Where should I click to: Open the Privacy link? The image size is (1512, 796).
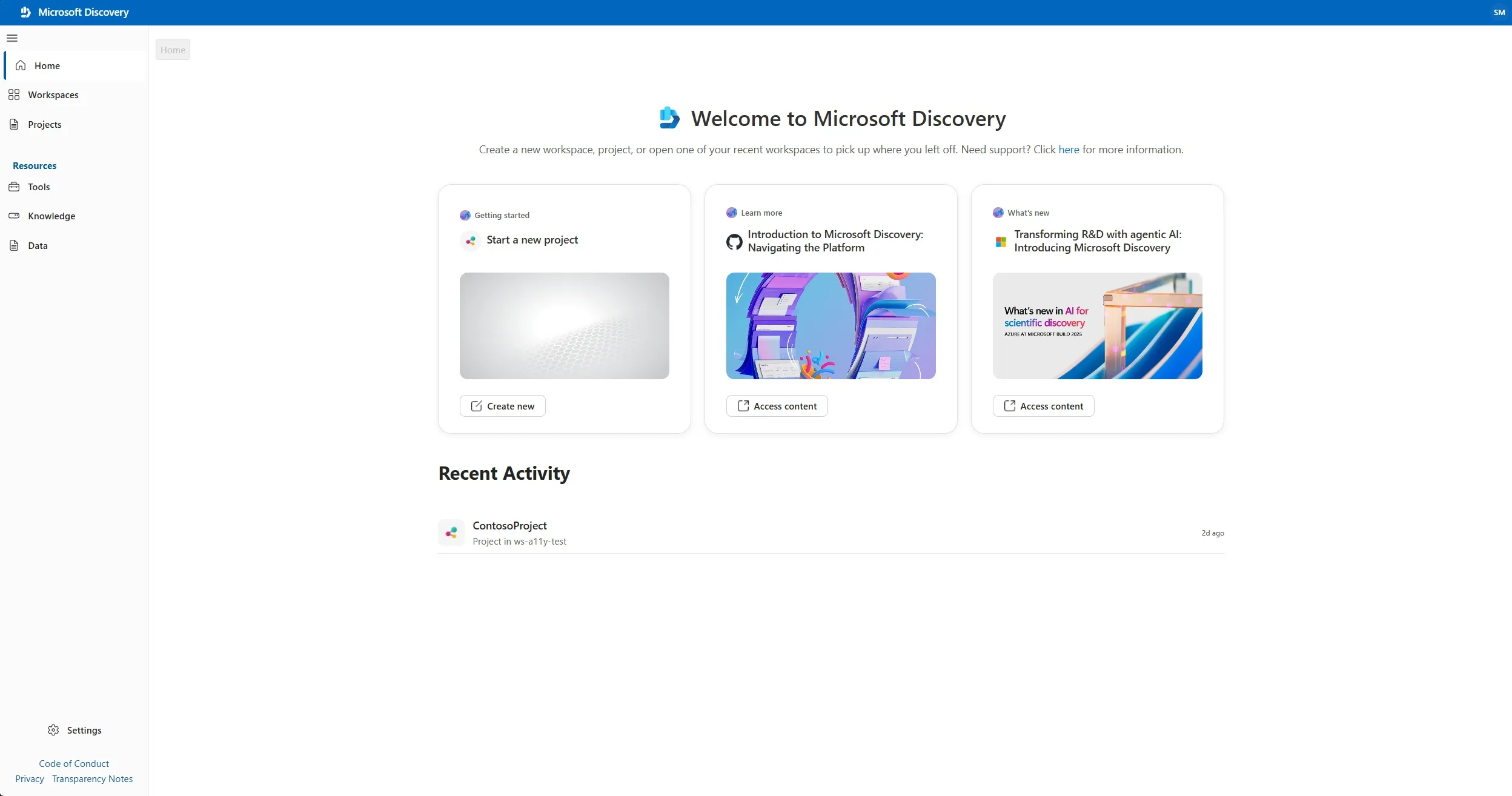click(30, 778)
